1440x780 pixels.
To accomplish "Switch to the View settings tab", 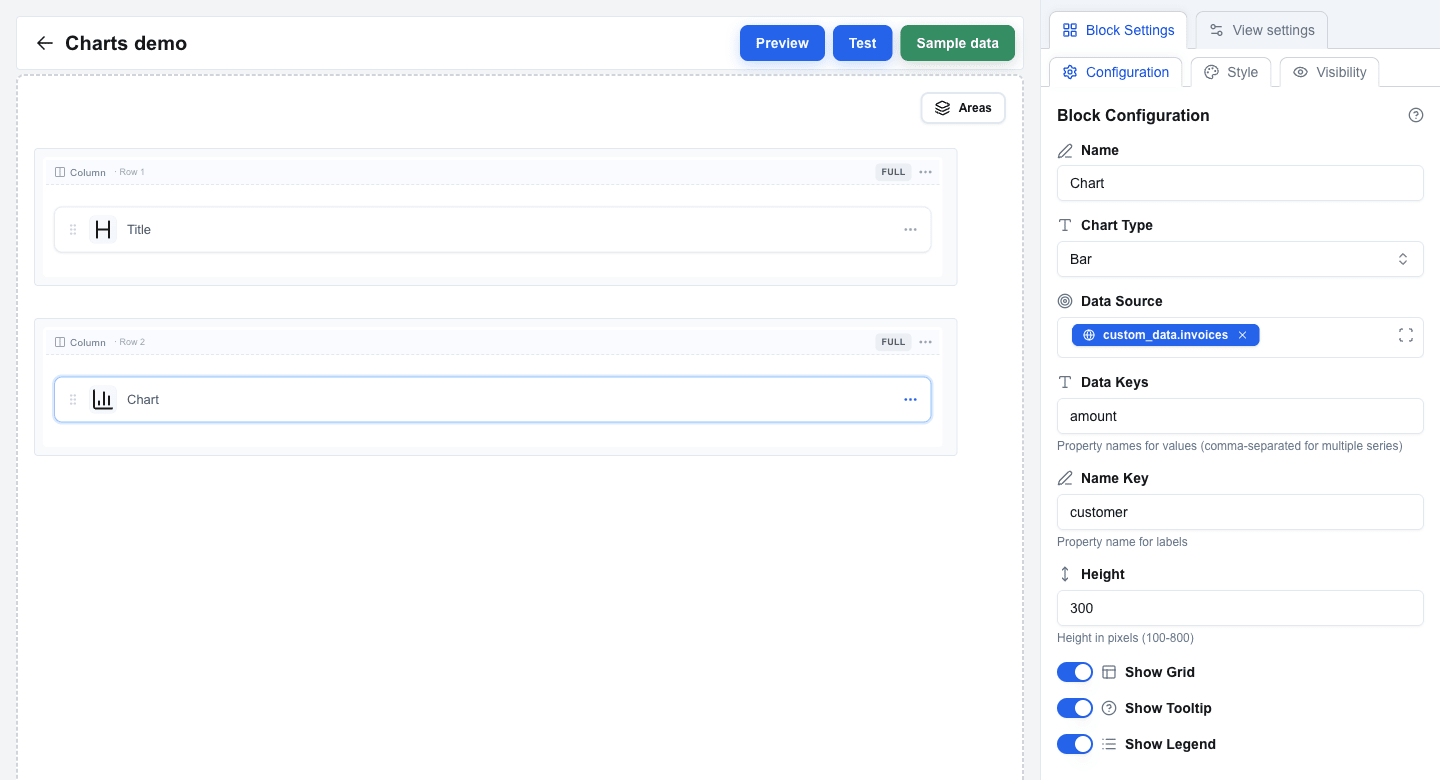I will pyautogui.click(x=1262, y=30).
